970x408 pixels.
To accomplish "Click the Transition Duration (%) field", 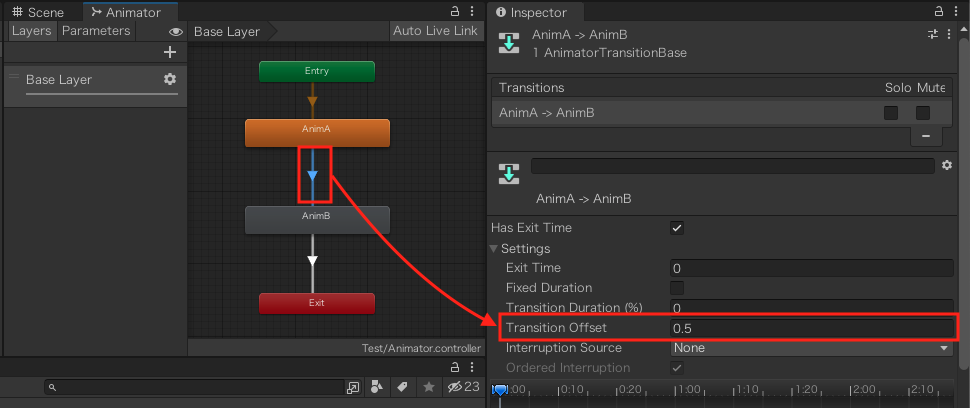I will pos(812,307).
